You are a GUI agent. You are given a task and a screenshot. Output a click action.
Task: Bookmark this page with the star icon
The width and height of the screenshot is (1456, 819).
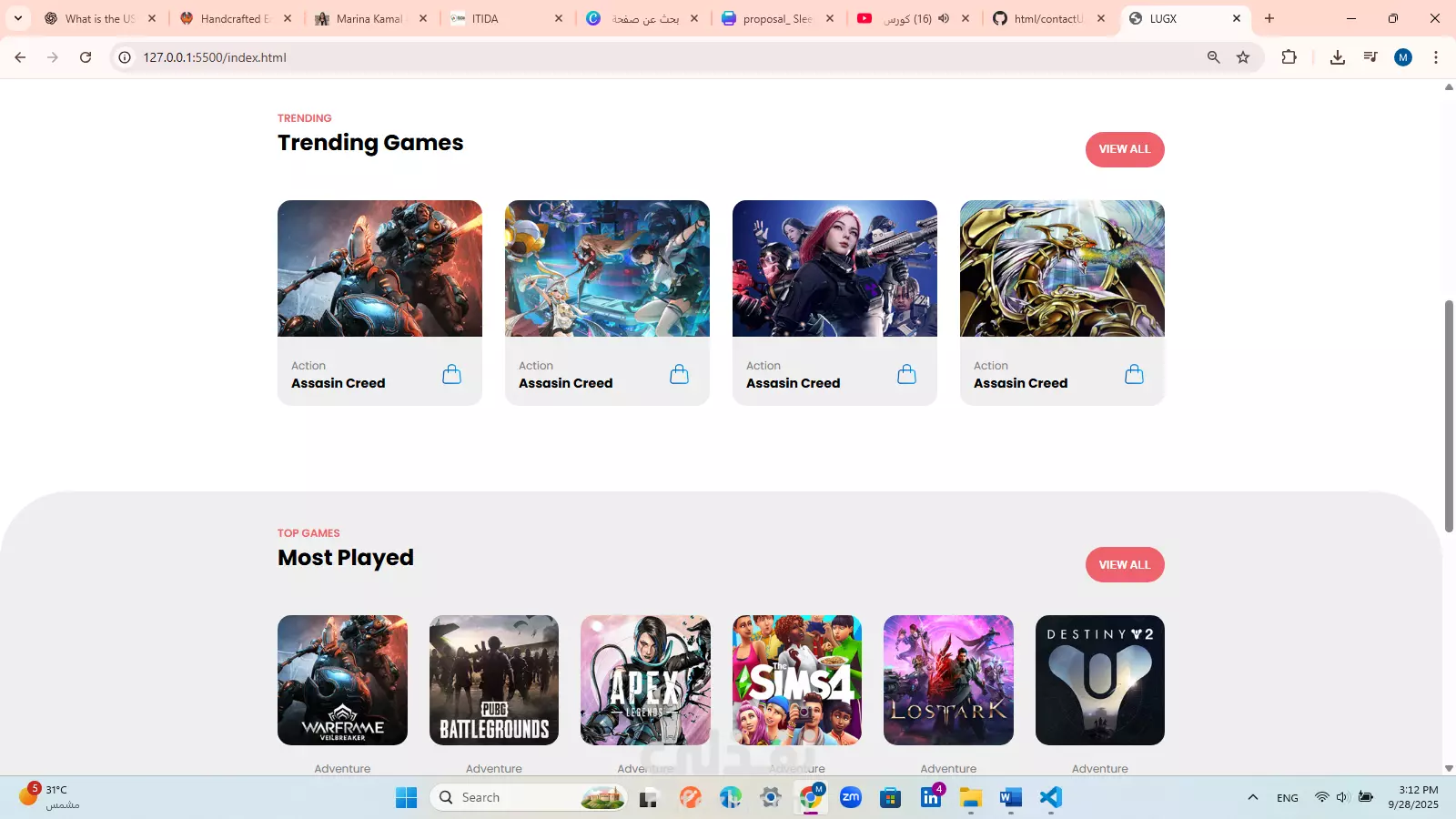click(1243, 57)
